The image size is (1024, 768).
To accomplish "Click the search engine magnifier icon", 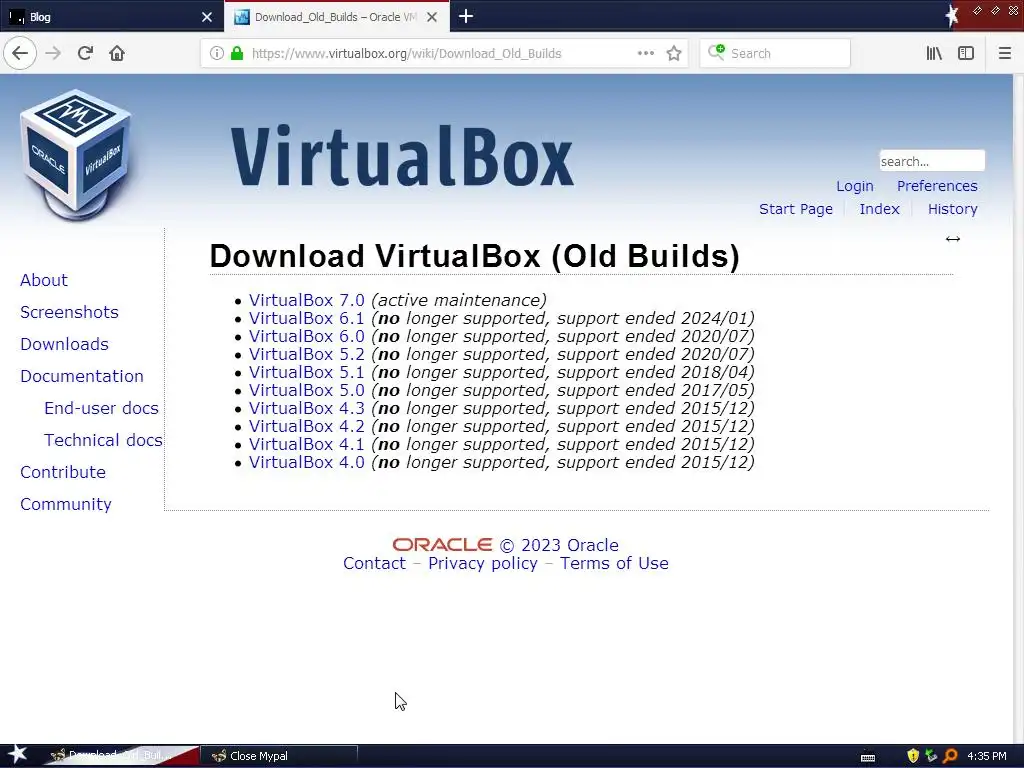I will point(716,52).
